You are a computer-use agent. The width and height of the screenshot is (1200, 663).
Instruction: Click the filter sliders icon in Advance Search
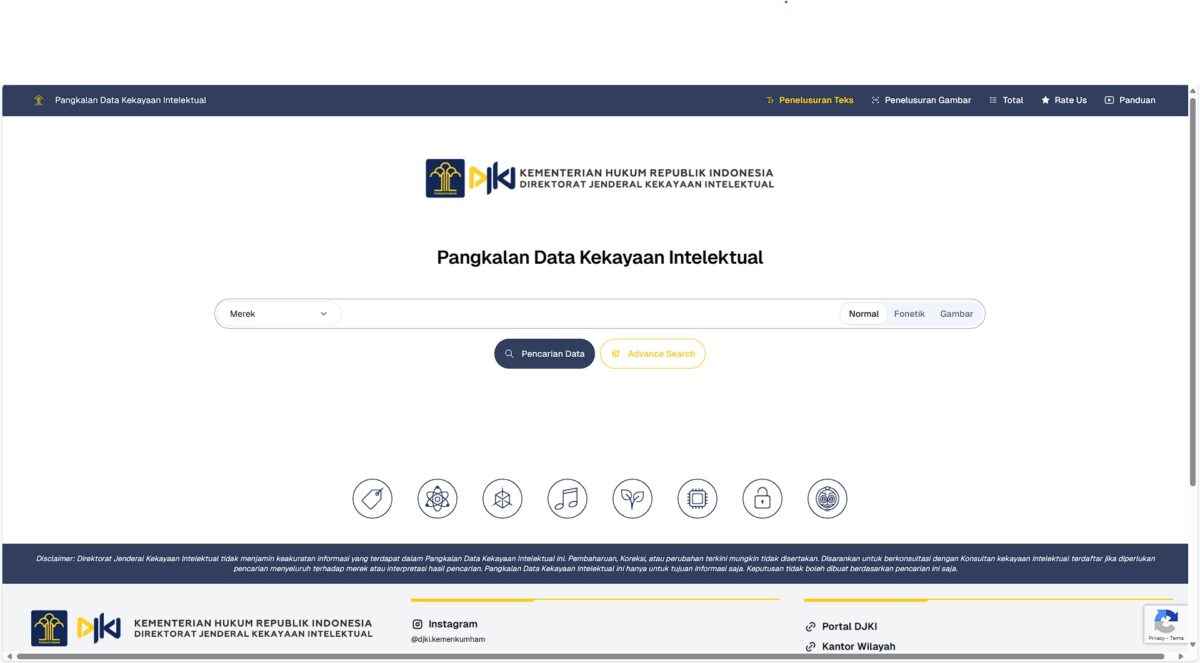coord(616,354)
